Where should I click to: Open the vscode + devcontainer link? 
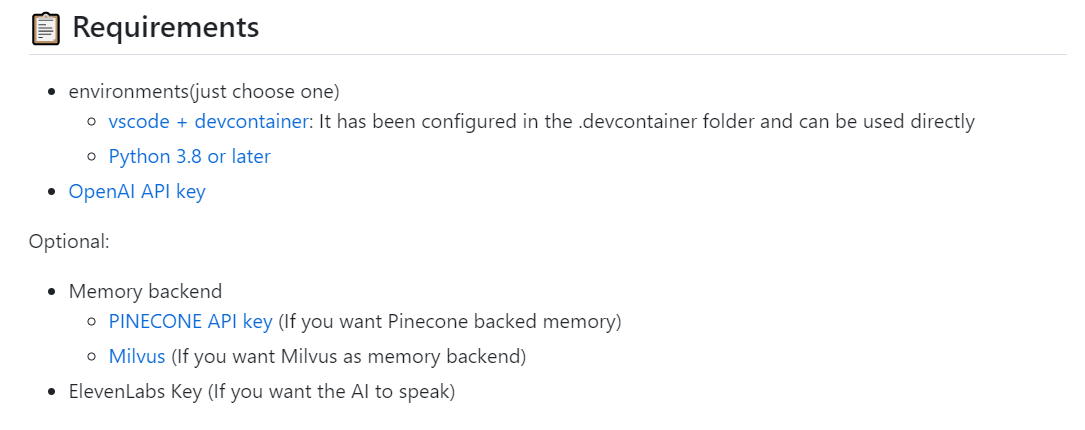210,122
